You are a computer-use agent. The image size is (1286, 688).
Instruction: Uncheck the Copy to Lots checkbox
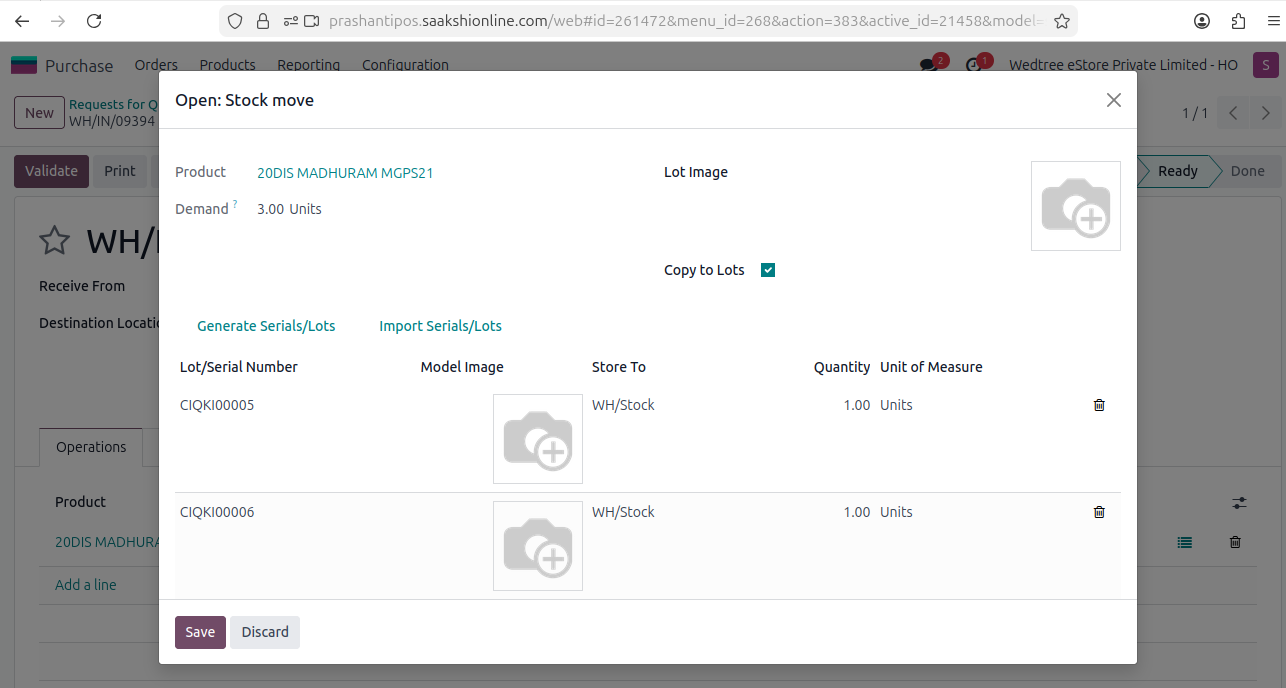[768, 270]
